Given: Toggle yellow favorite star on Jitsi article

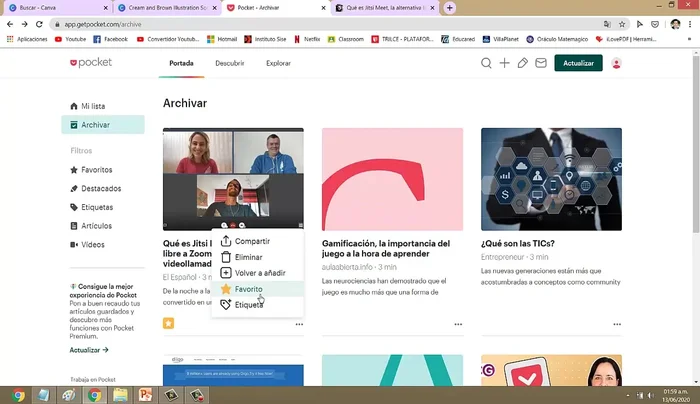Looking at the screenshot, I should click(x=168, y=323).
